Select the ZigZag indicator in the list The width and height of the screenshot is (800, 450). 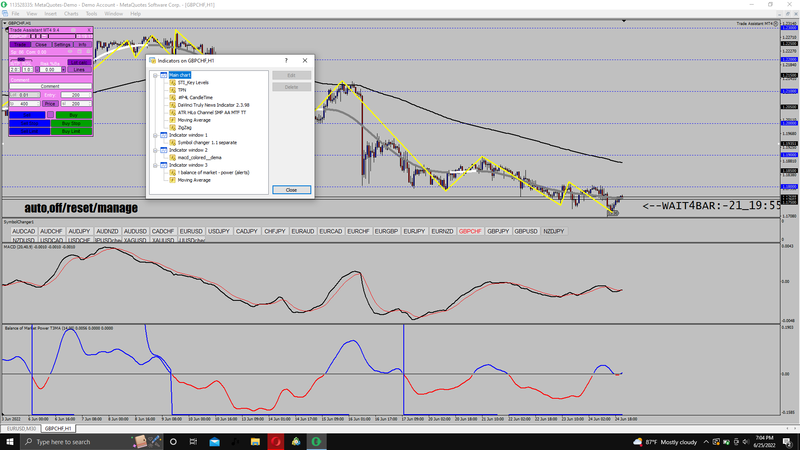183,127
